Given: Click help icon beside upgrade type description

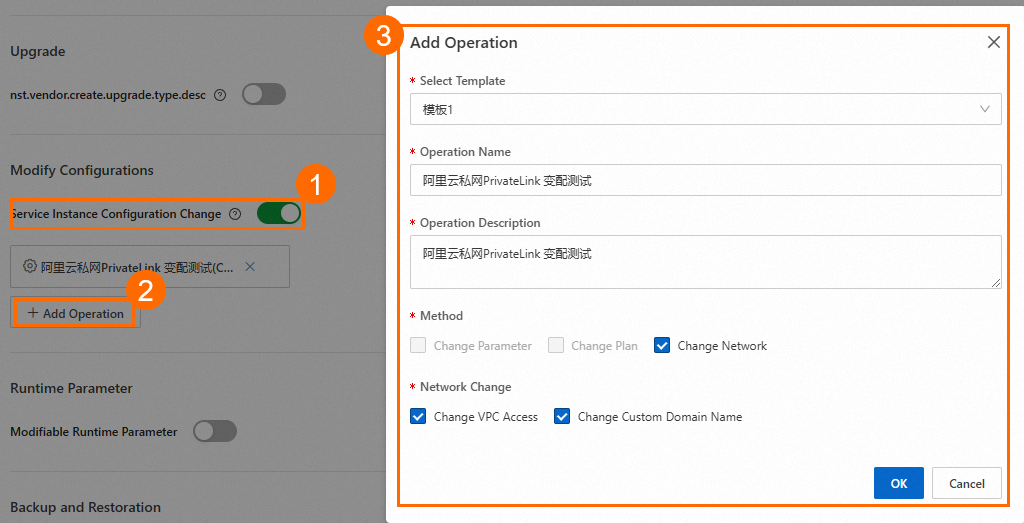Looking at the screenshot, I should [220, 95].
